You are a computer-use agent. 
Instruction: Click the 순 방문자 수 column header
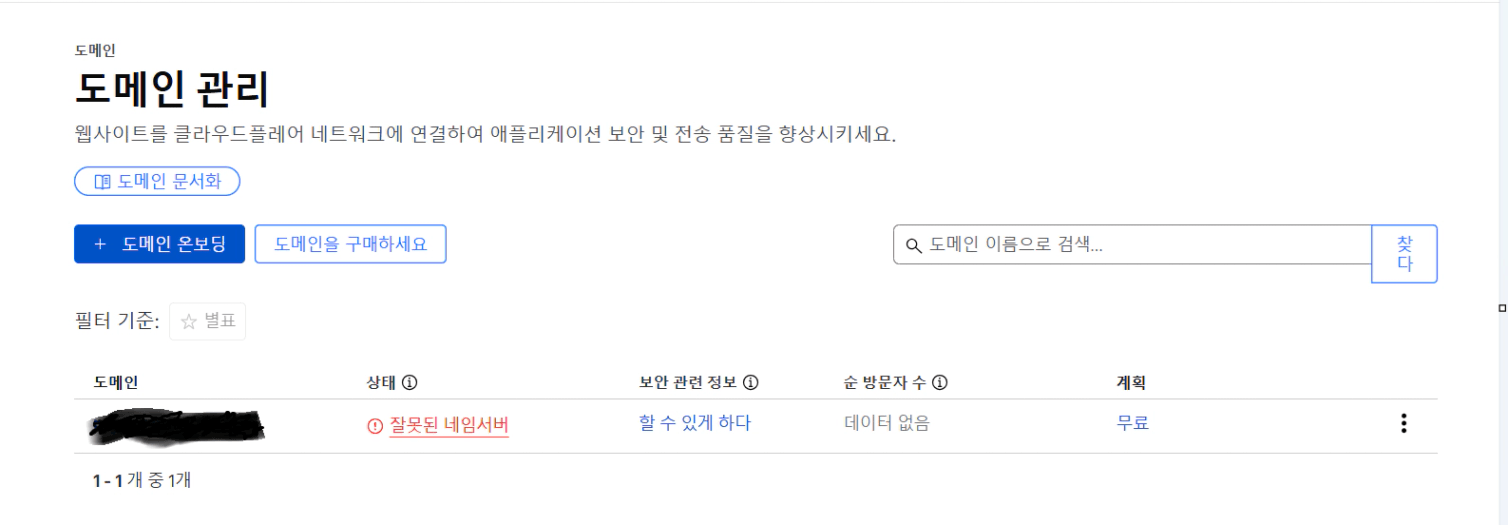885,382
